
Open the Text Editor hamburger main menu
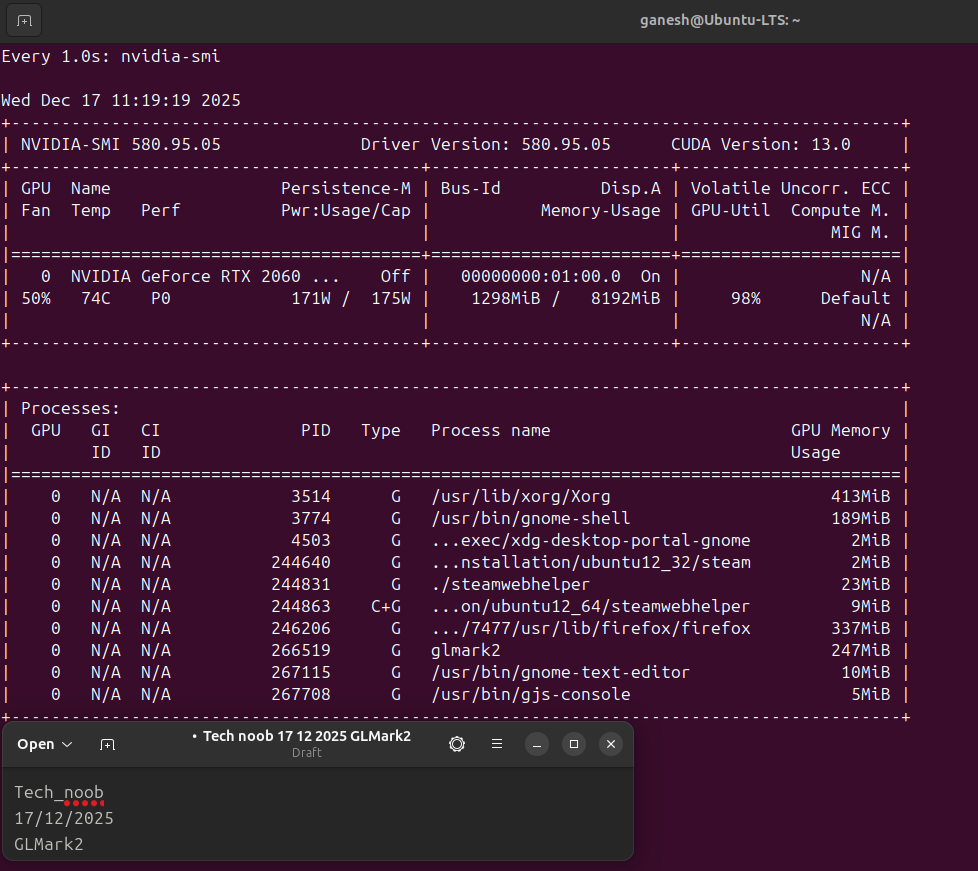coord(497,744)
